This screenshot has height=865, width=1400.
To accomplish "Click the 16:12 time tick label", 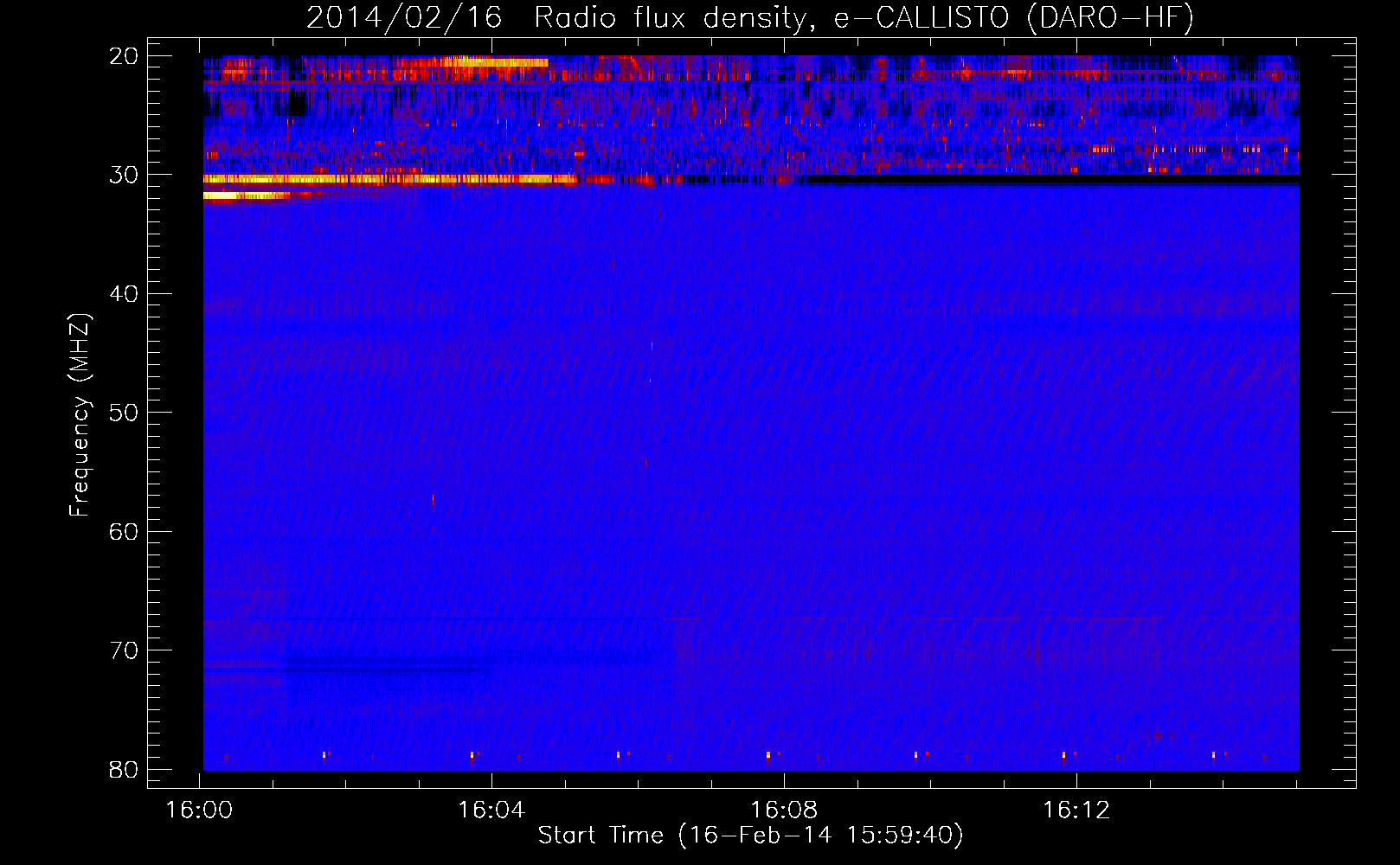I will point(1076,811).
